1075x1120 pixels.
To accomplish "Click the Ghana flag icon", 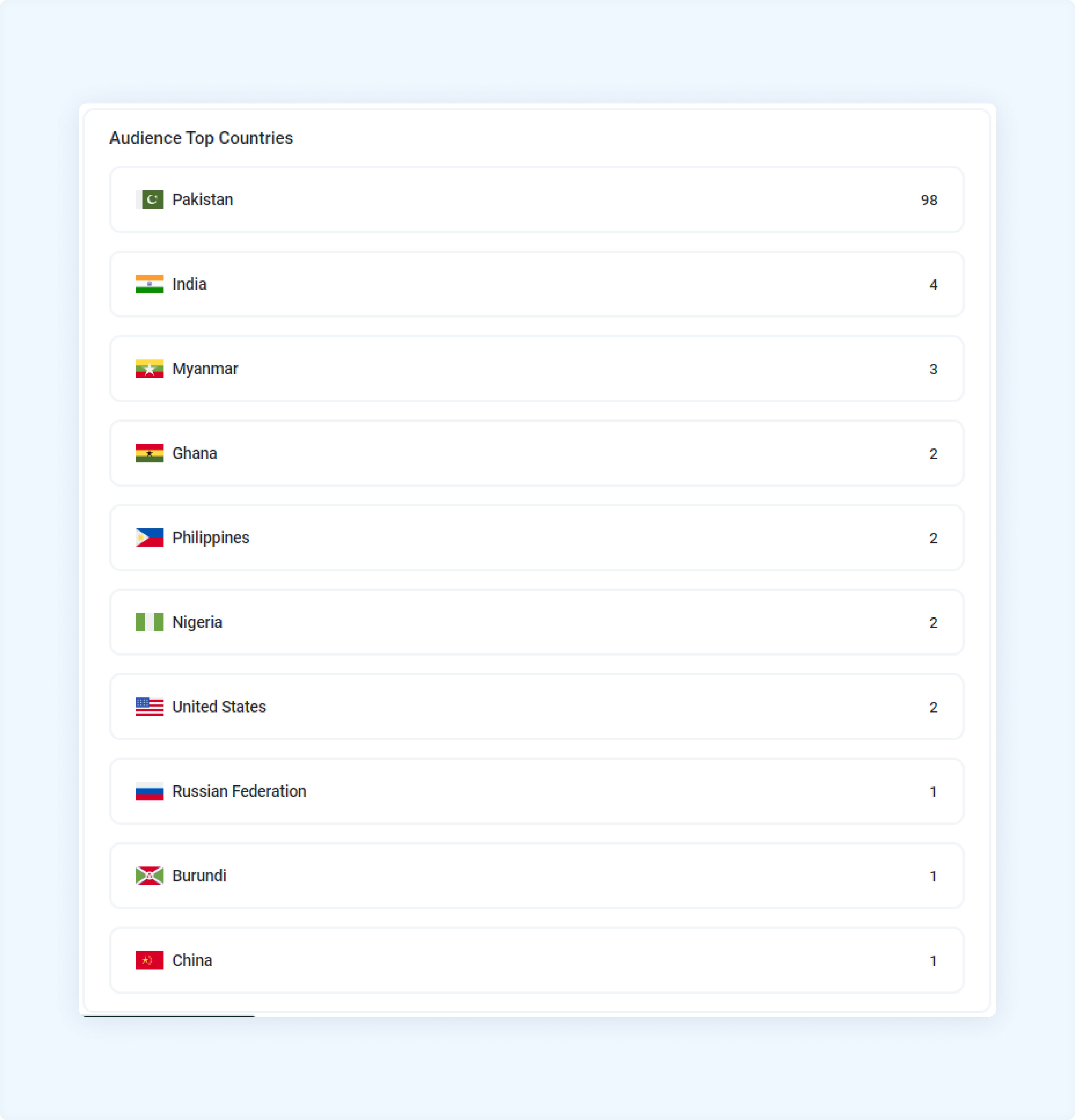I will (149, 453).
